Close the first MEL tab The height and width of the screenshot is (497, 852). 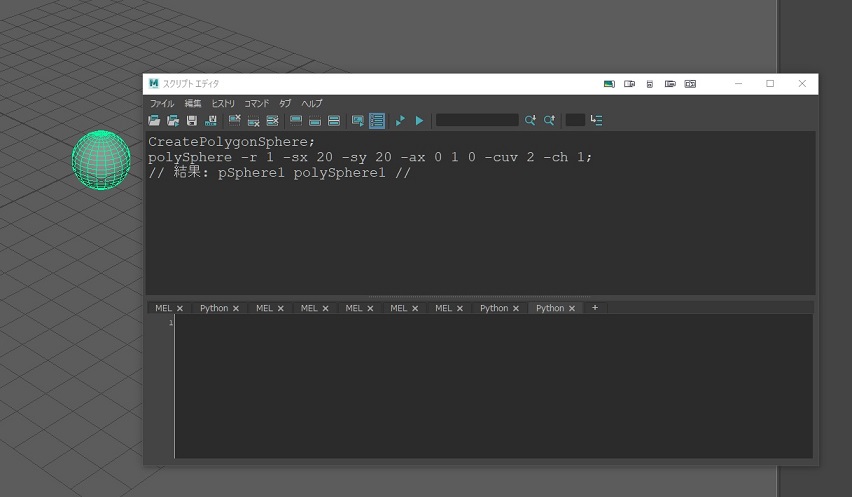pos(180,309)
